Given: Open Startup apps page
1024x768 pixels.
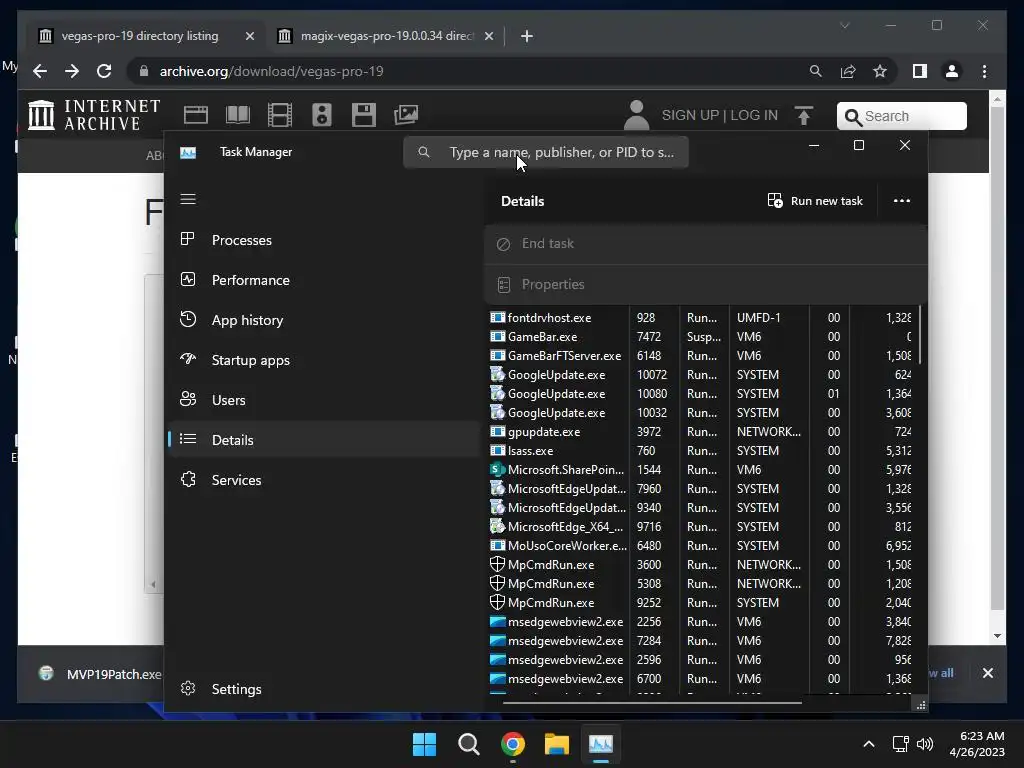Looking at the screenshot, I should tap(323, 360).
